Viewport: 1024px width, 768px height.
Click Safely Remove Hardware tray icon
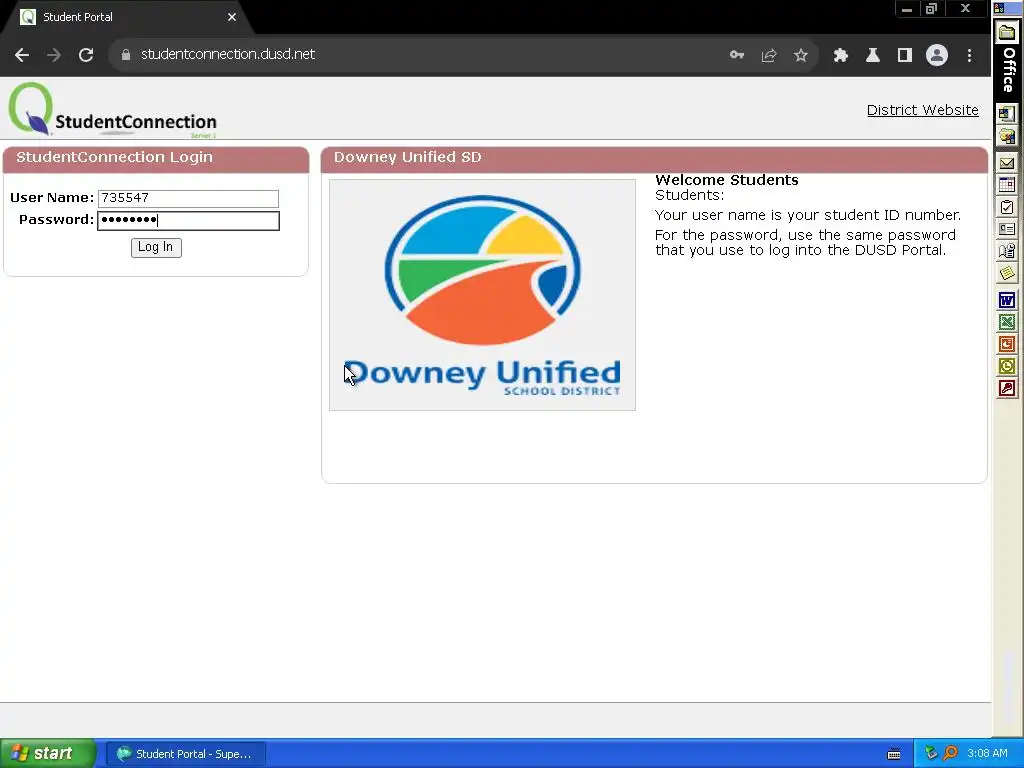[931, 754]
